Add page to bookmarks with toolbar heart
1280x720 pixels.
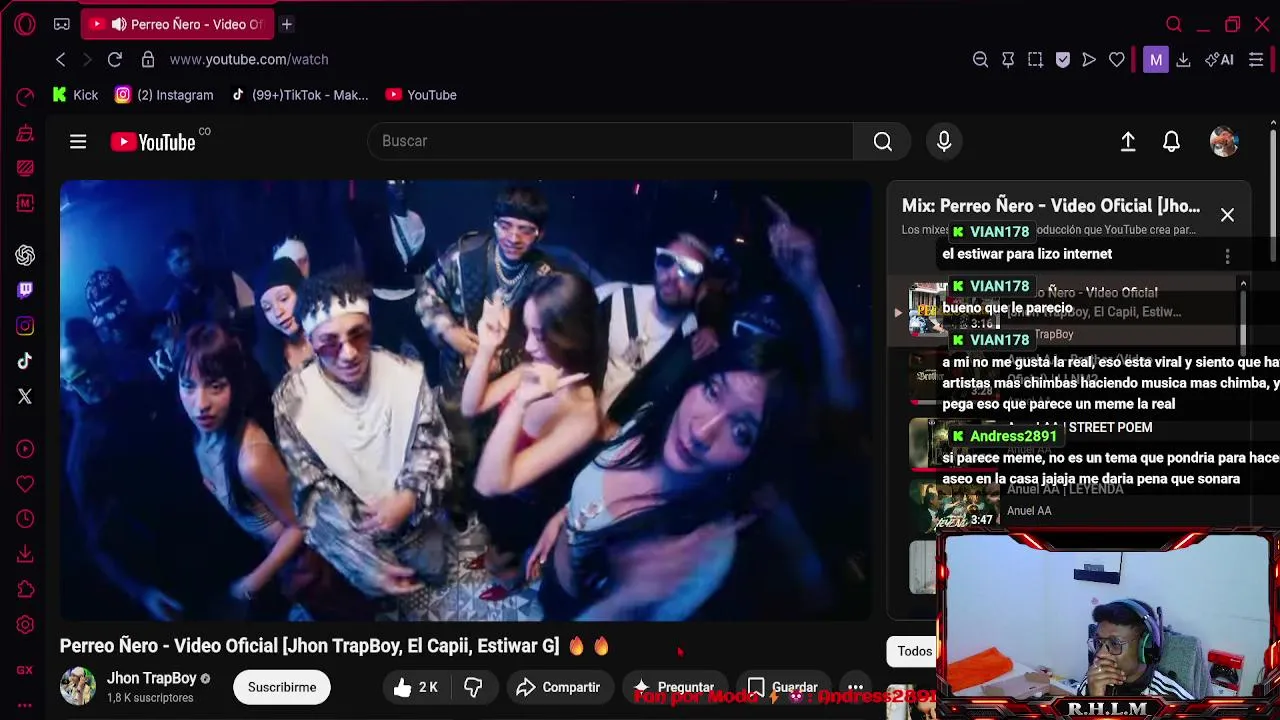pos(1116,59)
